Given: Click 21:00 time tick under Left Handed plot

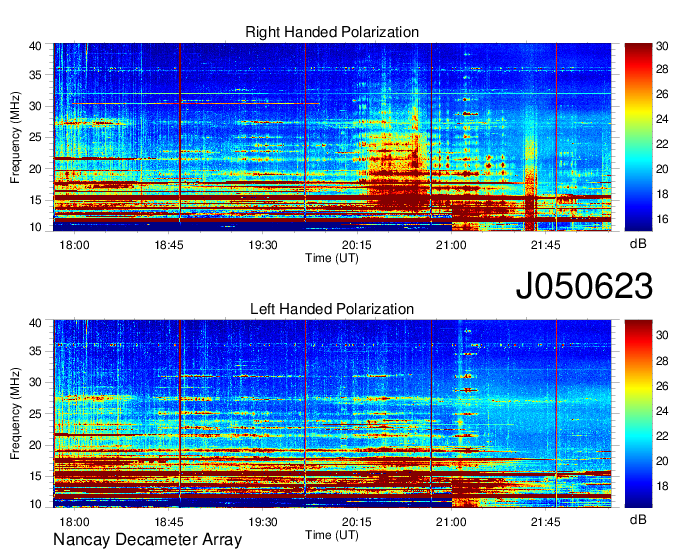Looking at the screenshot, I should tap(451, 522).
